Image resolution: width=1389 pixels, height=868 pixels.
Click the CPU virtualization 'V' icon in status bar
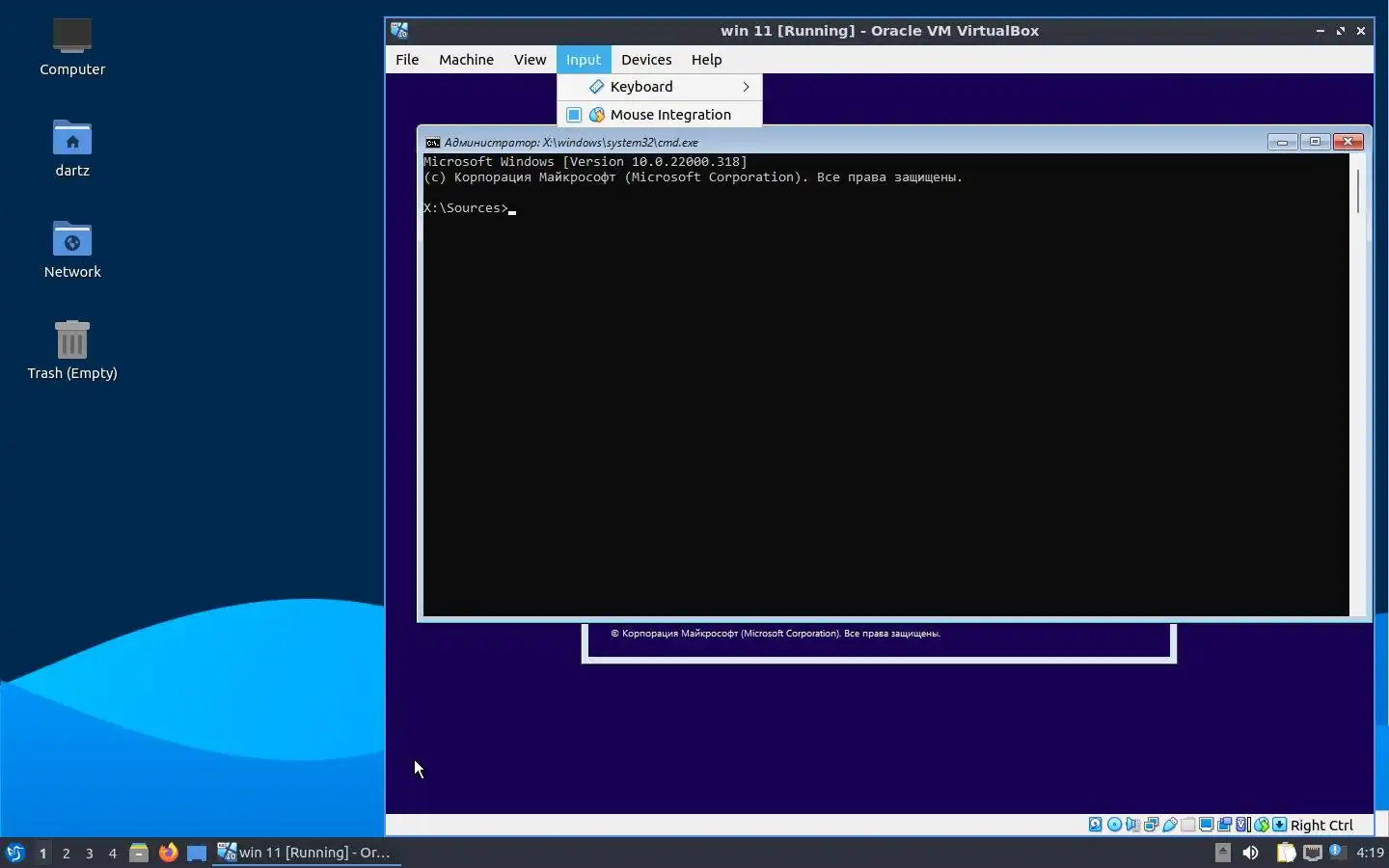tap(1243, 825)
